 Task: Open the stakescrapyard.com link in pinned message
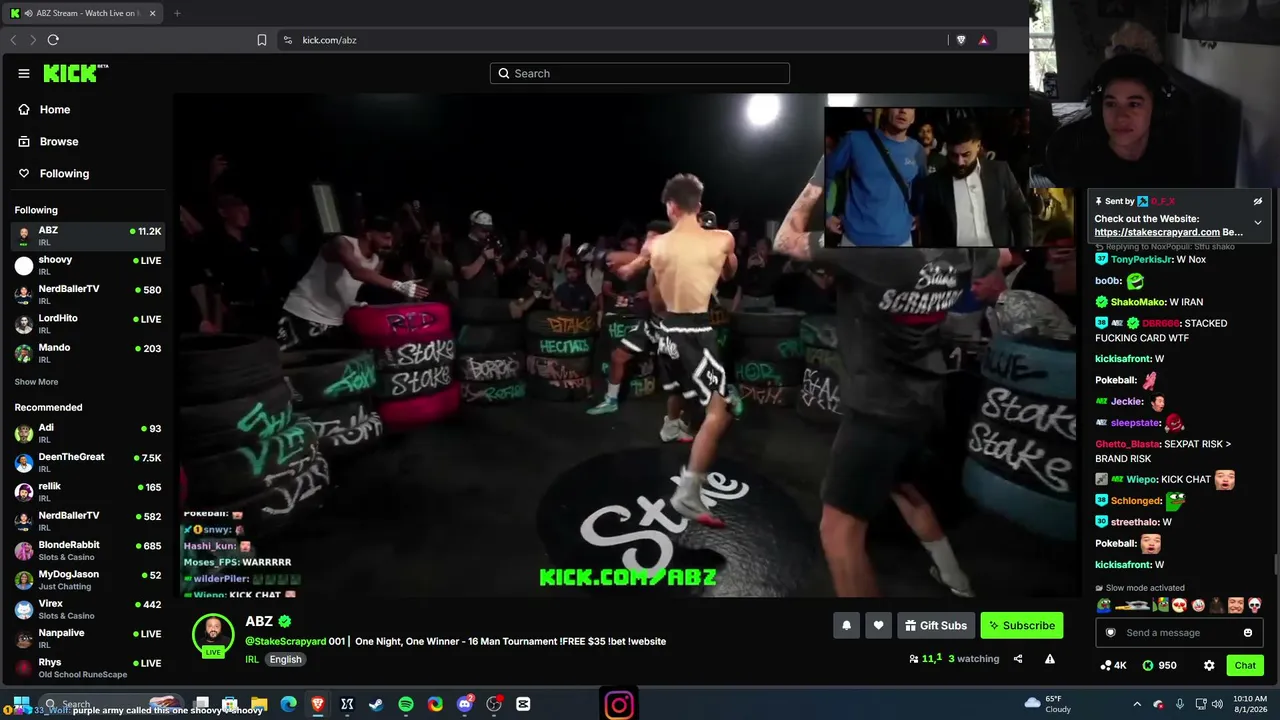1157,232
